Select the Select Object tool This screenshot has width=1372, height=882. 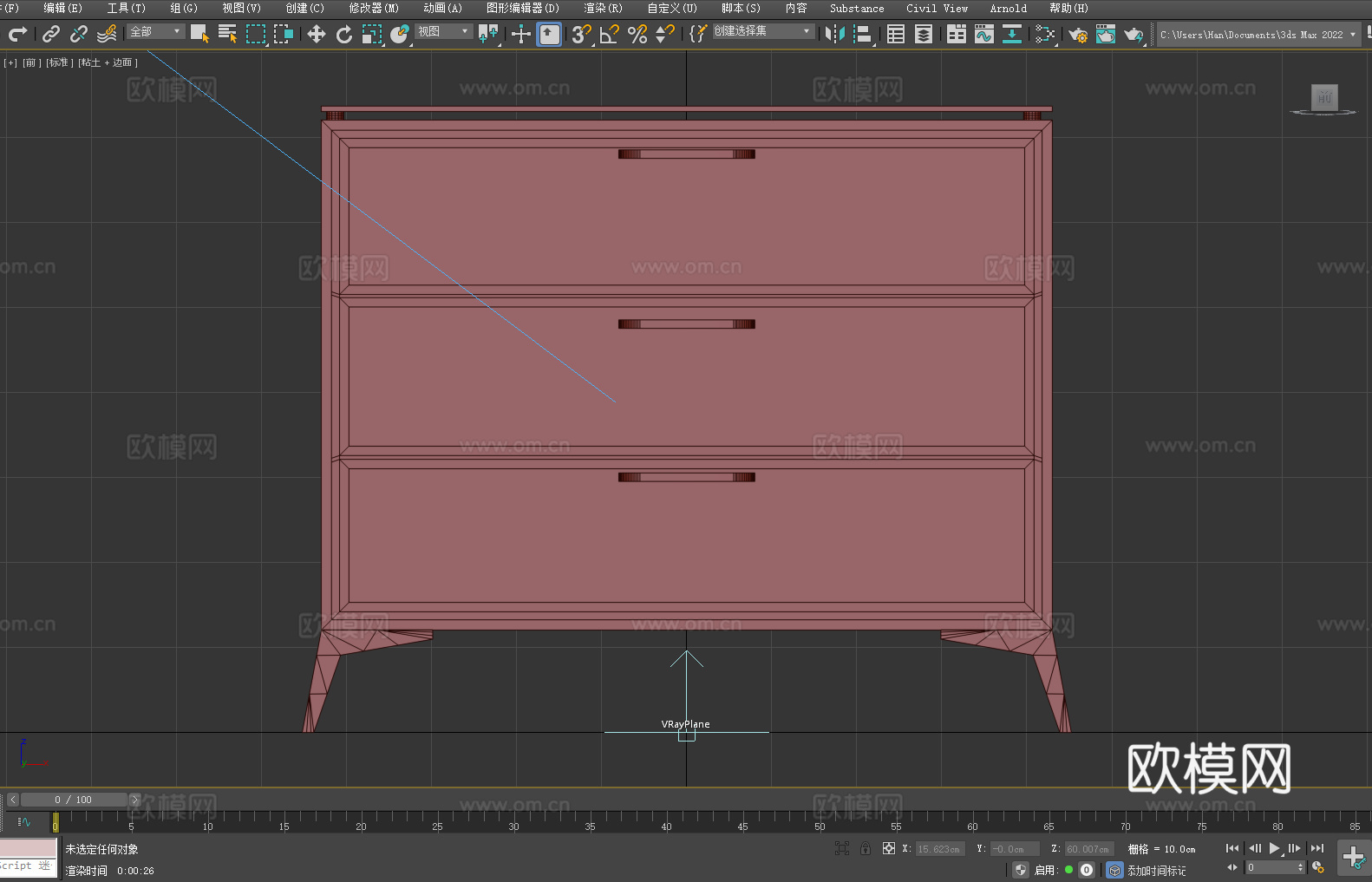(199, 34)
